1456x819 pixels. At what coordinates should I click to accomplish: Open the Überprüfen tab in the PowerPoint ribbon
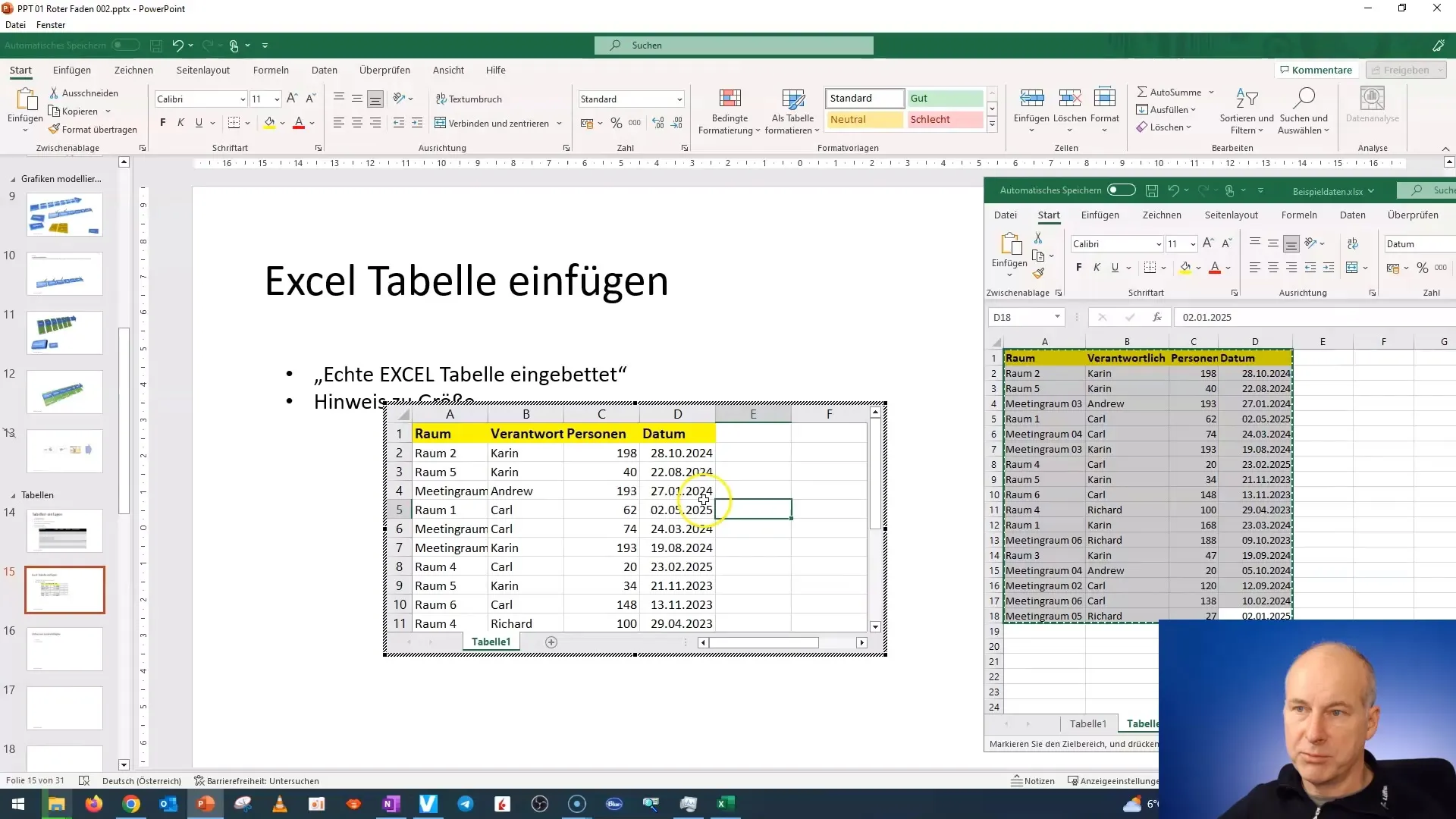[x=384, y=70]
